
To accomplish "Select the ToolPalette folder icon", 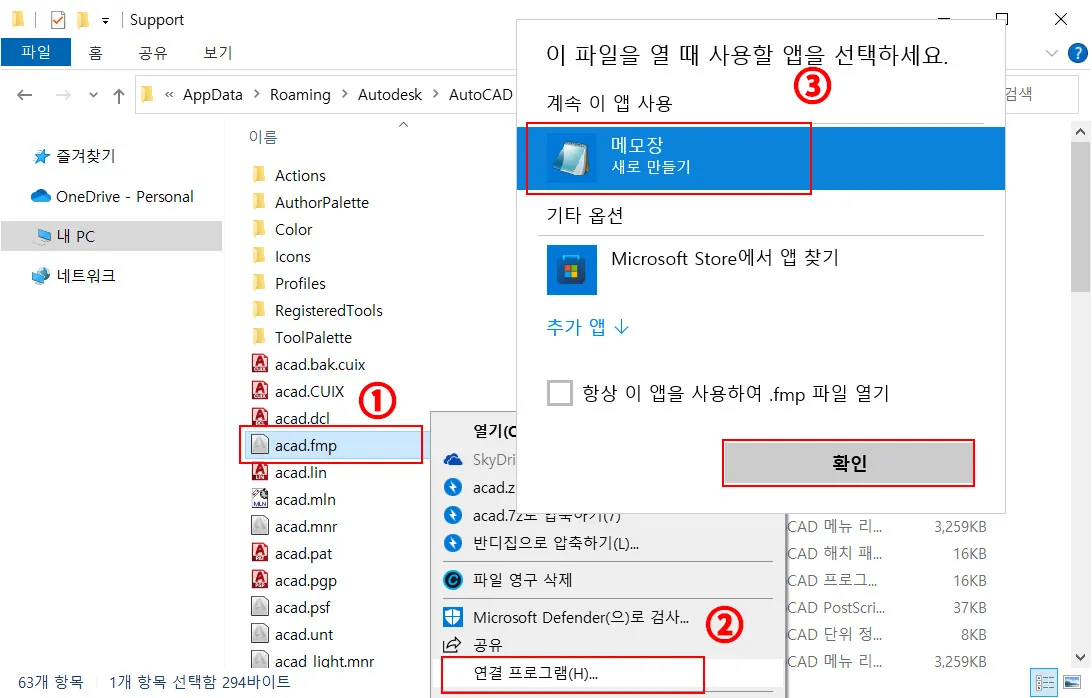I will (x=260, y=337).
